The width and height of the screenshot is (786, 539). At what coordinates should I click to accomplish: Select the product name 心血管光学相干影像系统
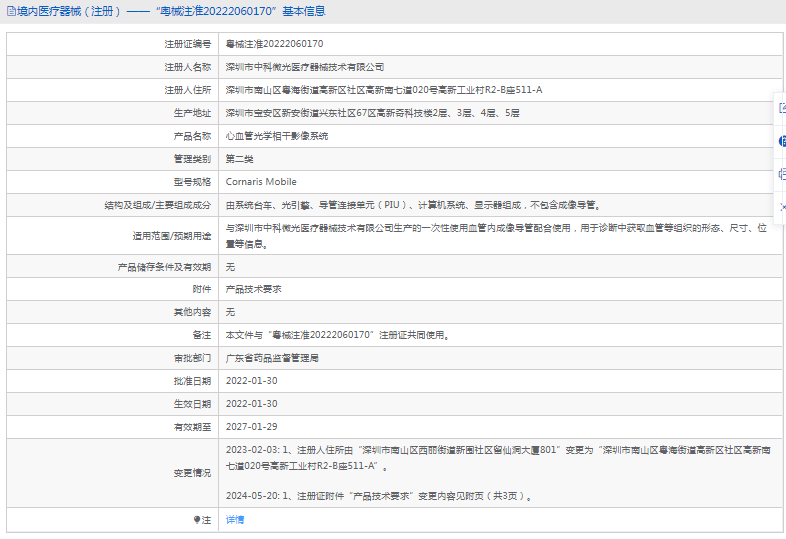coord(277,136)
